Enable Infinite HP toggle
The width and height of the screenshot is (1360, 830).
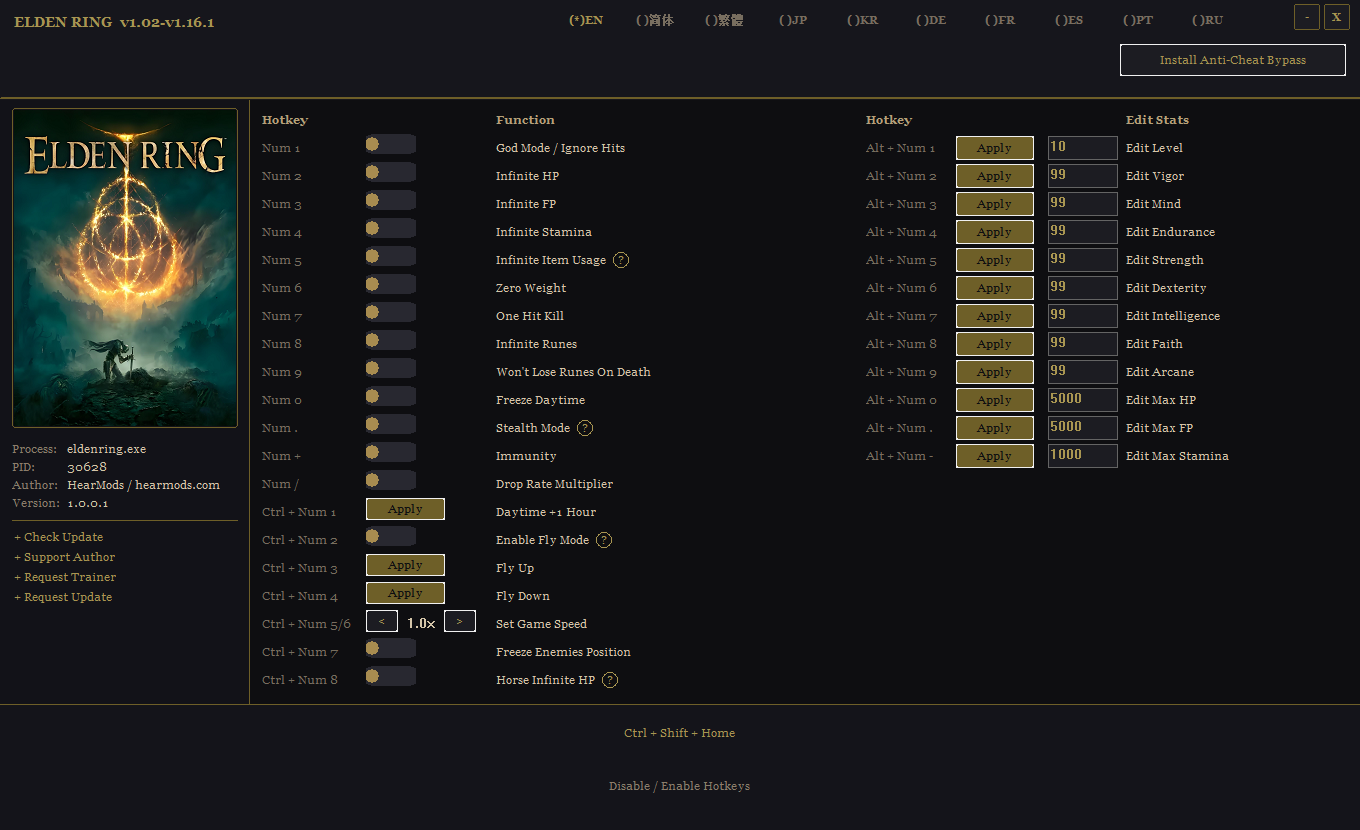(x=390, y=173)
